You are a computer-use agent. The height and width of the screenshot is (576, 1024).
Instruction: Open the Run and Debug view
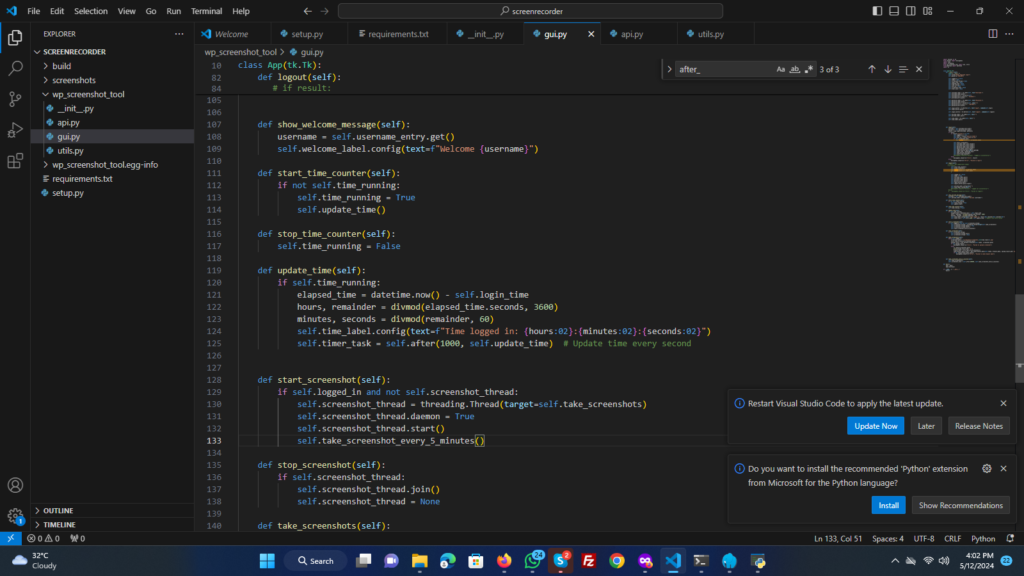click(x=15, y=130)
